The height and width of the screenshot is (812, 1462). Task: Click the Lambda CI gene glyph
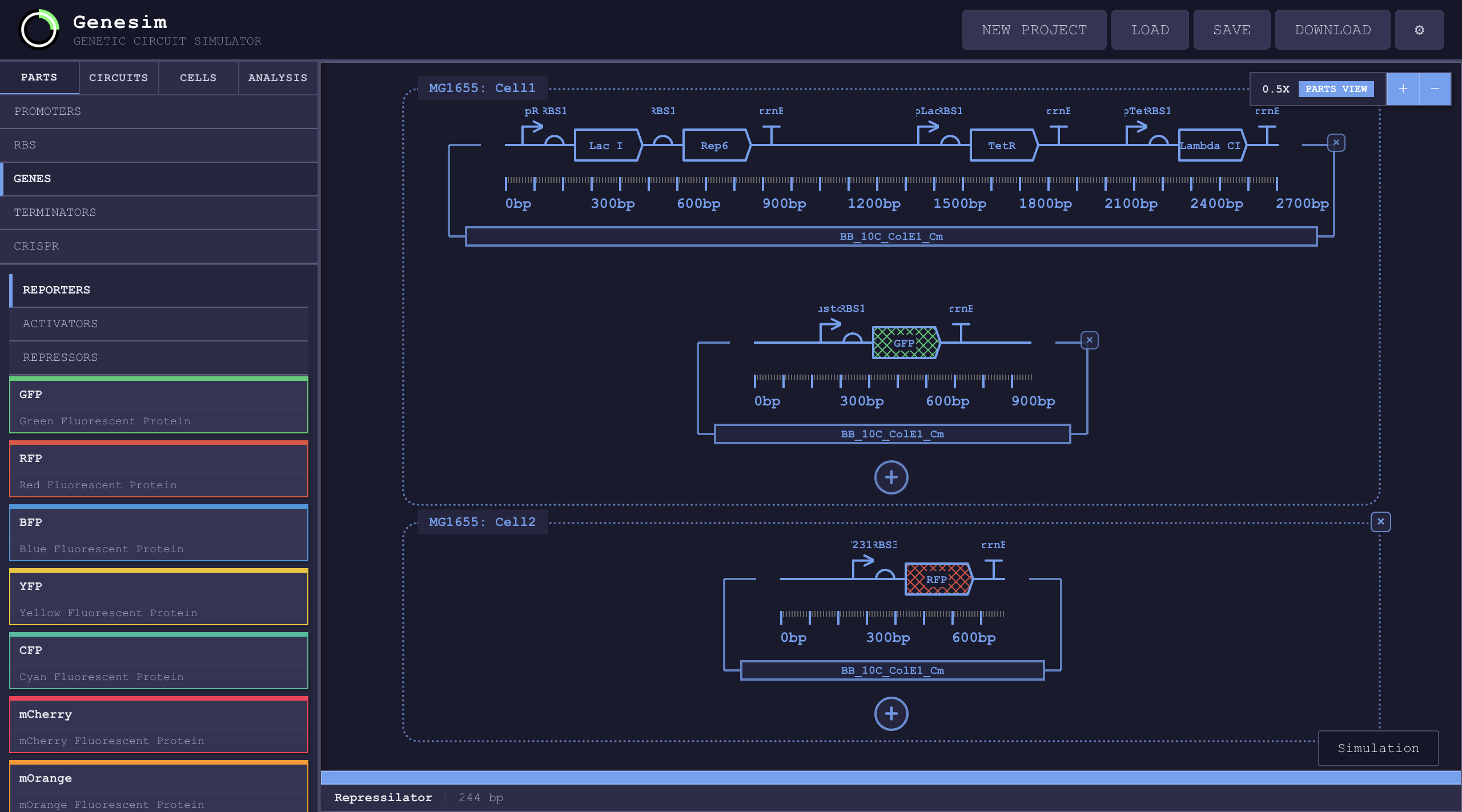click(1211, 145)
